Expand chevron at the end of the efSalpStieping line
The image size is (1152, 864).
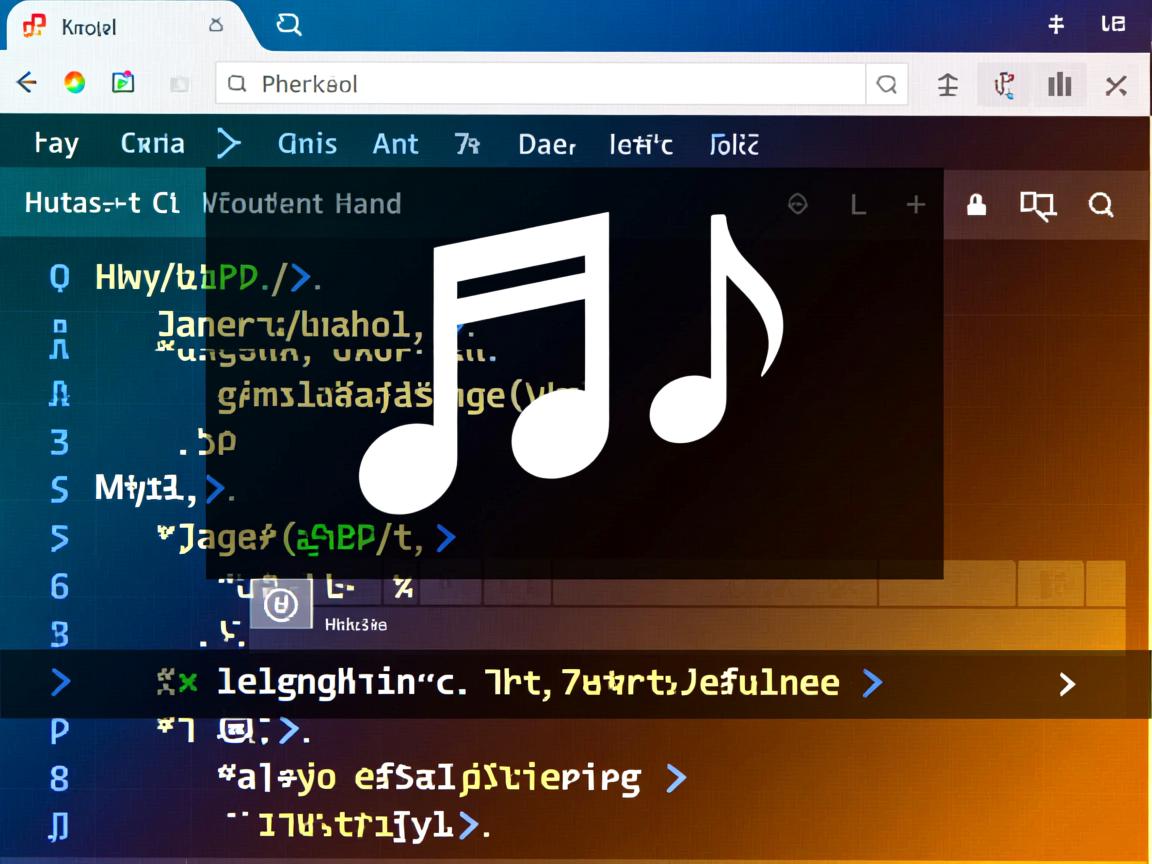coord(676,778)
